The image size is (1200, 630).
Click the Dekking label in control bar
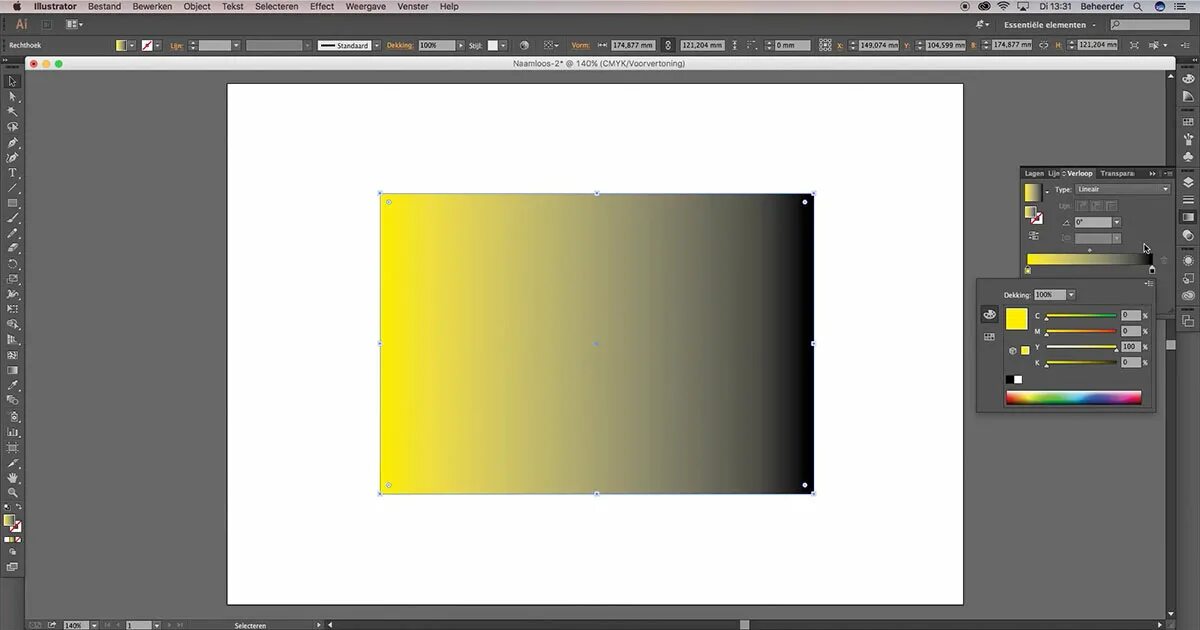(399, 45)
